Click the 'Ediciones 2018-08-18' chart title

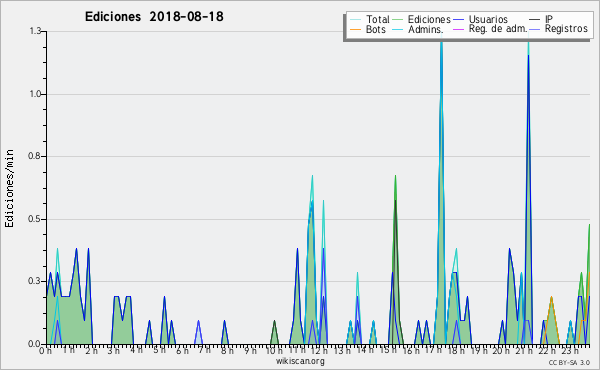point(154,17)
